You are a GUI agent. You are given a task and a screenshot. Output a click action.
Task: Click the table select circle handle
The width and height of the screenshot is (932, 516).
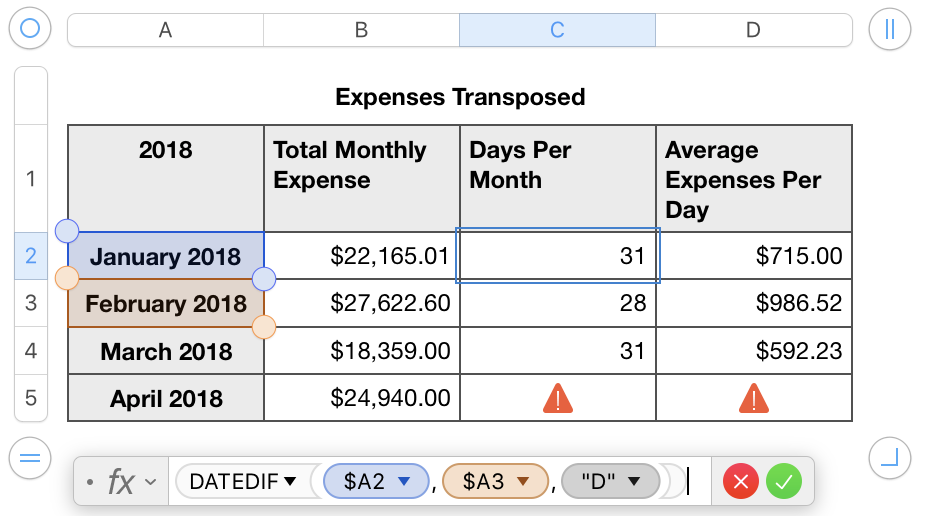click(30, 29)
